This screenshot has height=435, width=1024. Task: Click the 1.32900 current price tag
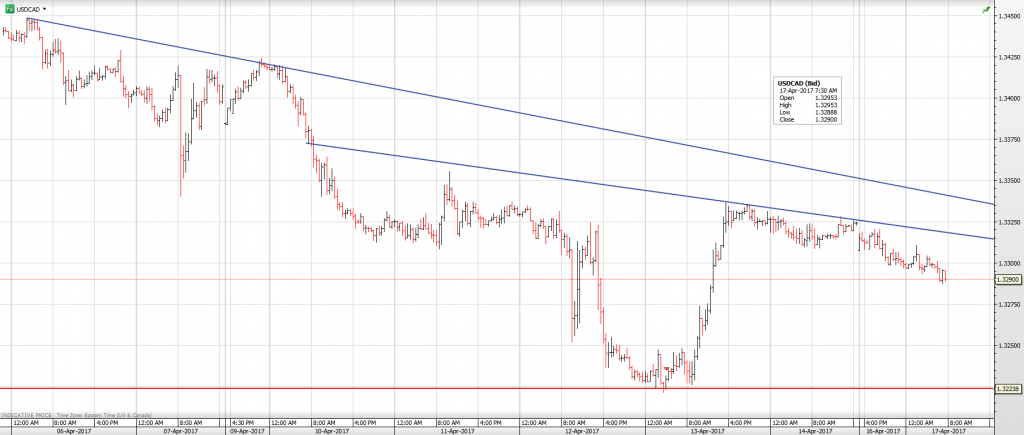(x=1008, y=281)
